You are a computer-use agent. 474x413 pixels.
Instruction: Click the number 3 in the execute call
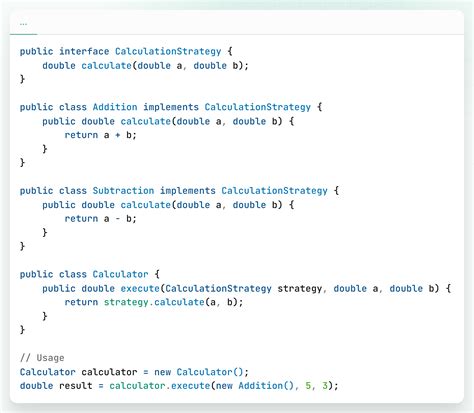click(325, 386)
